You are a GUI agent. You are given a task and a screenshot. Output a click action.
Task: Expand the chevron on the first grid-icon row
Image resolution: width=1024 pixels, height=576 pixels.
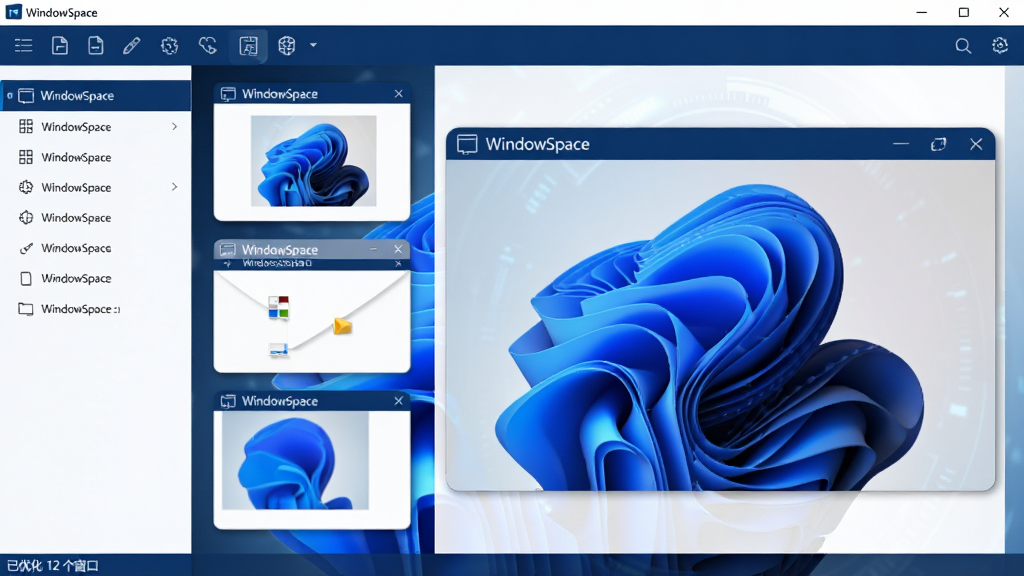174,127
